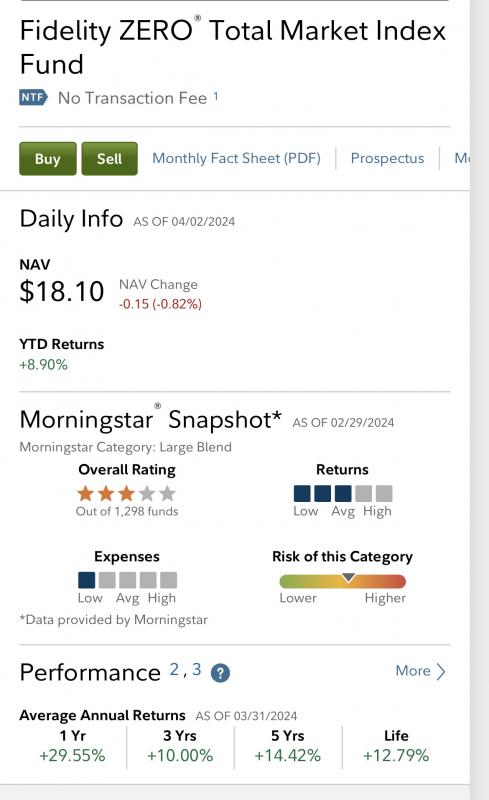Open Performance footnote 2
Image resolution: width=489 pixels, height=800 pixels.
tap(174, 669)
